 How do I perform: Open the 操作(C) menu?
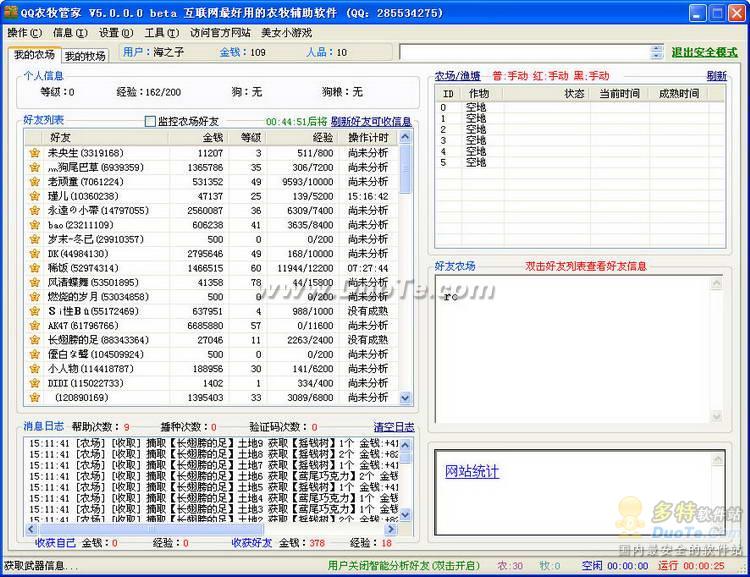pos(25,33)
